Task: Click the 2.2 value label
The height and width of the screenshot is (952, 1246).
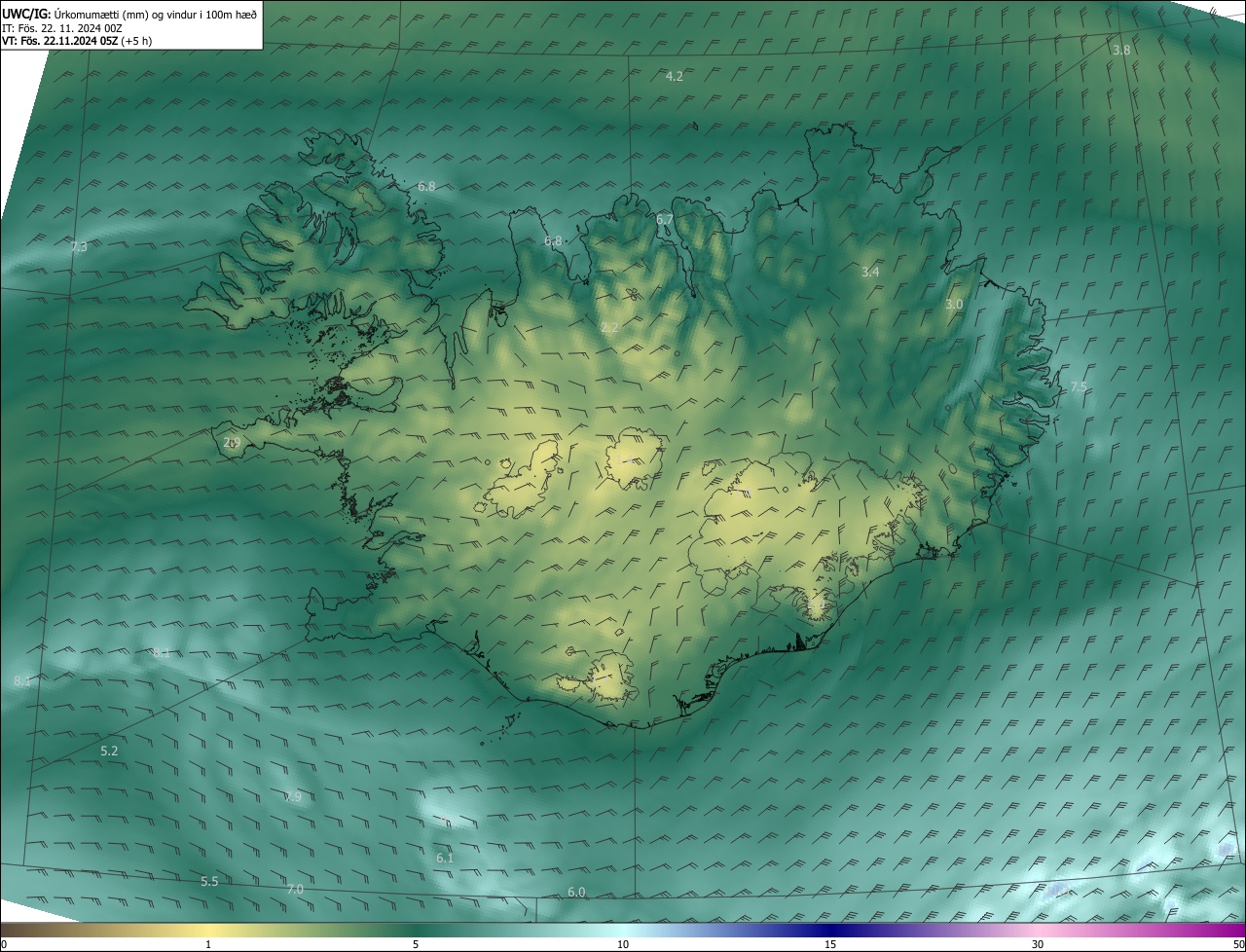Action: pyautogui.click(x=609, y=328)
